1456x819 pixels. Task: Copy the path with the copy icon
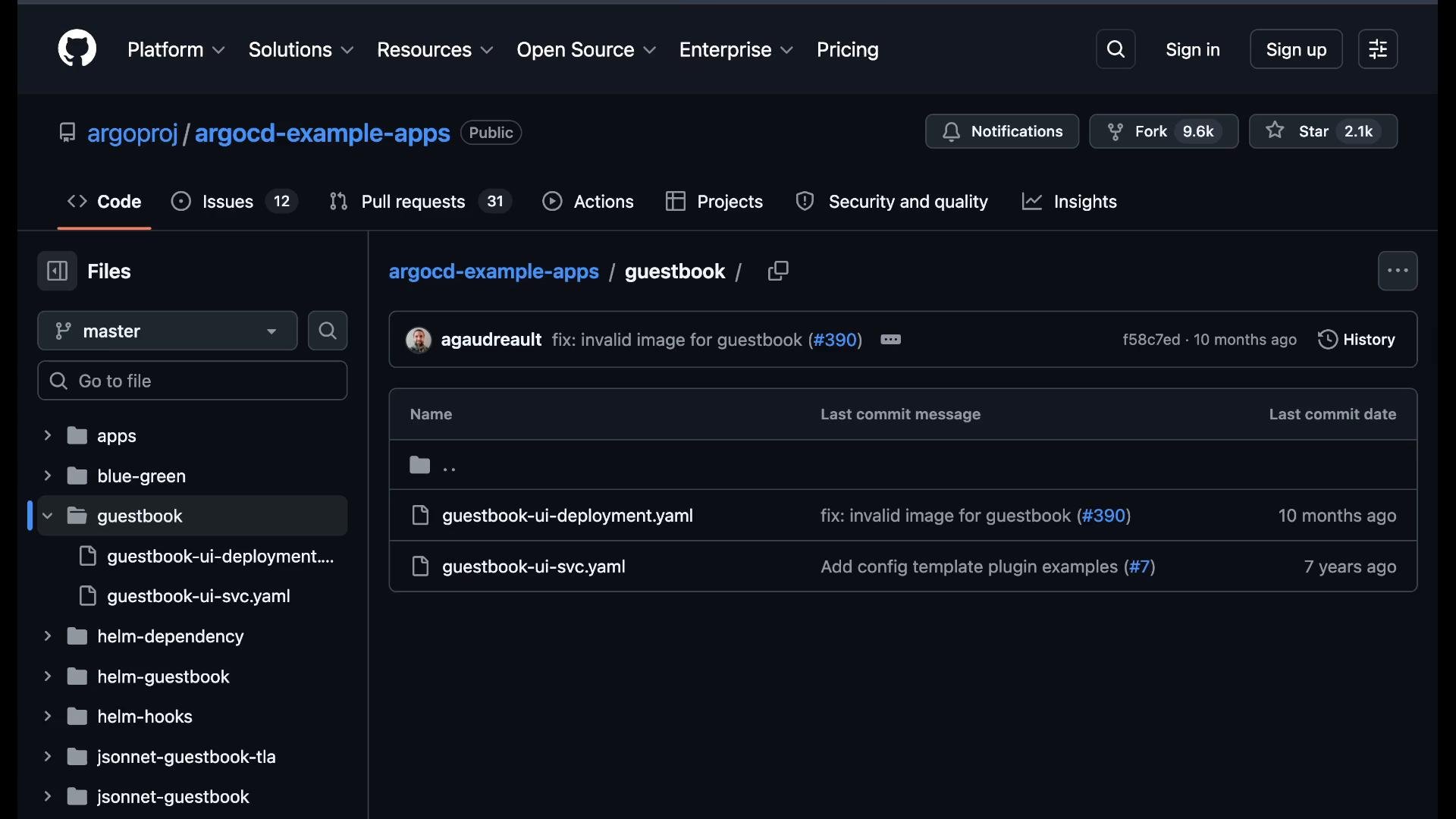pyautogui.click(x=778, y=271)
